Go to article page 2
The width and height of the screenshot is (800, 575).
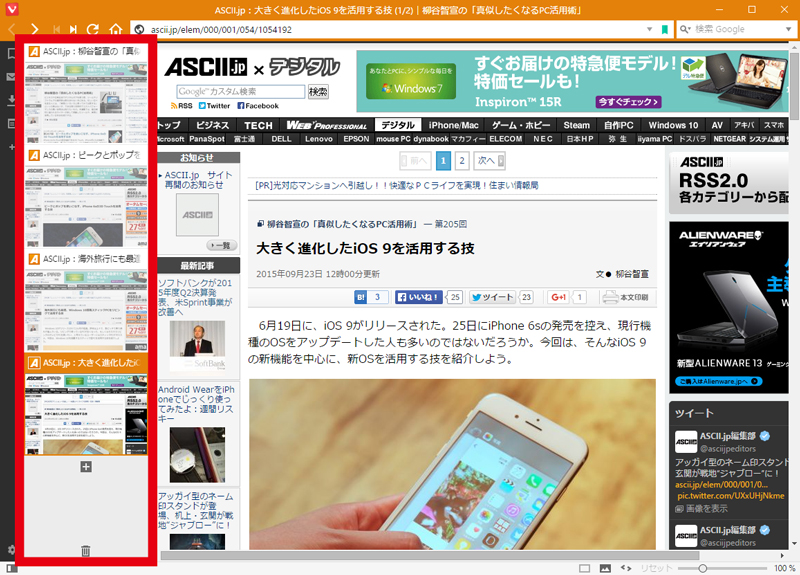tap(462, 161)
